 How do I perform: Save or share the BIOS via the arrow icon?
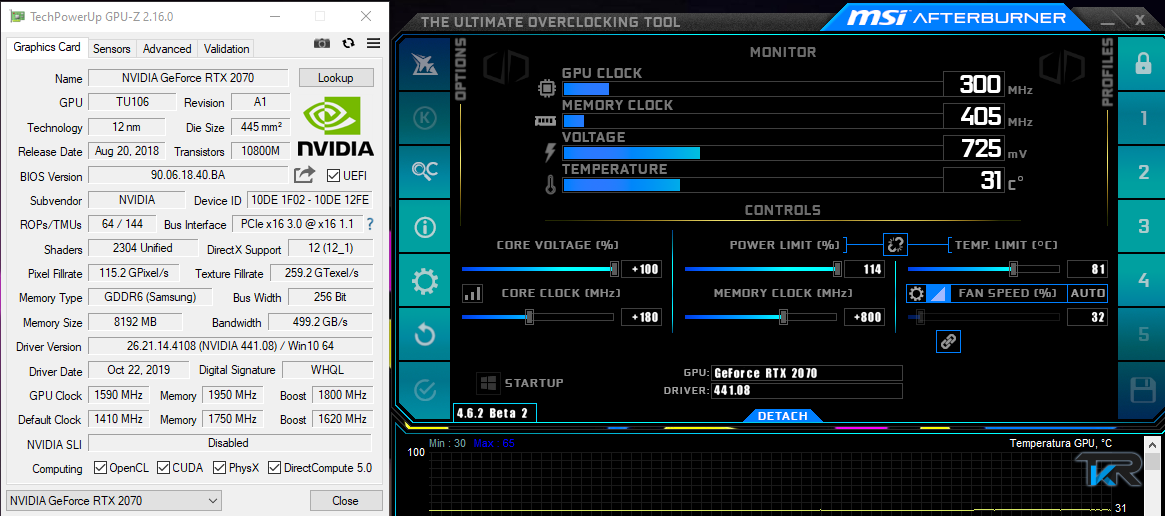pos(305,175)
